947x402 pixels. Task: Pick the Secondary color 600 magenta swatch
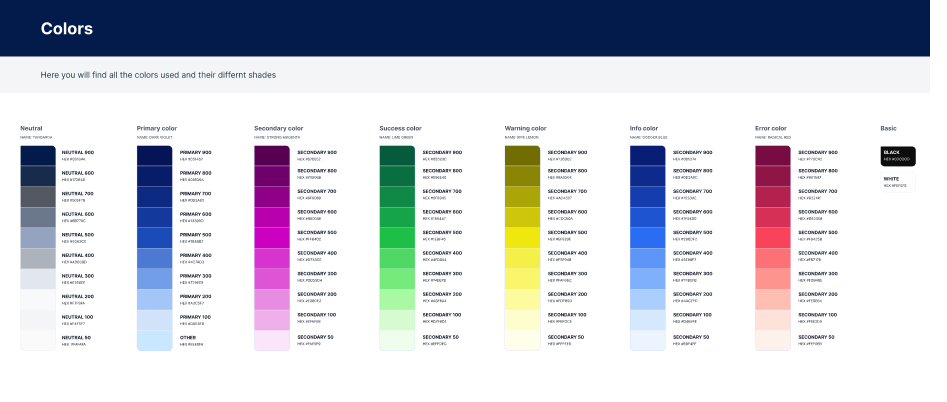272,216
